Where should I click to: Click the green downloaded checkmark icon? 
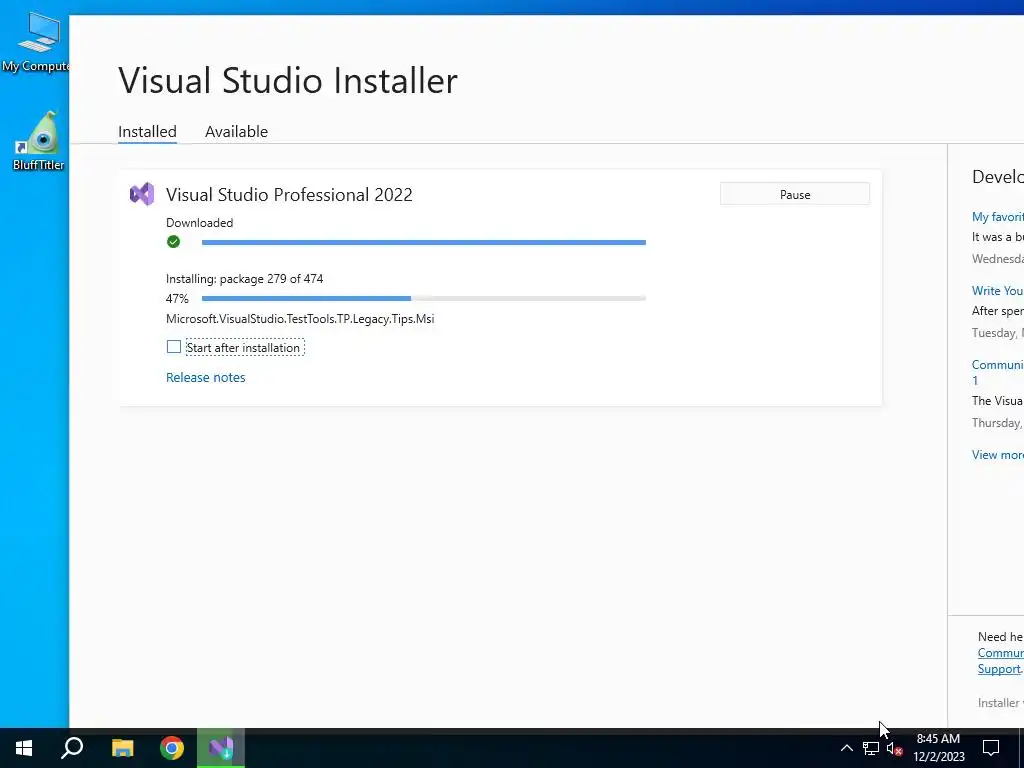[173, 242]
